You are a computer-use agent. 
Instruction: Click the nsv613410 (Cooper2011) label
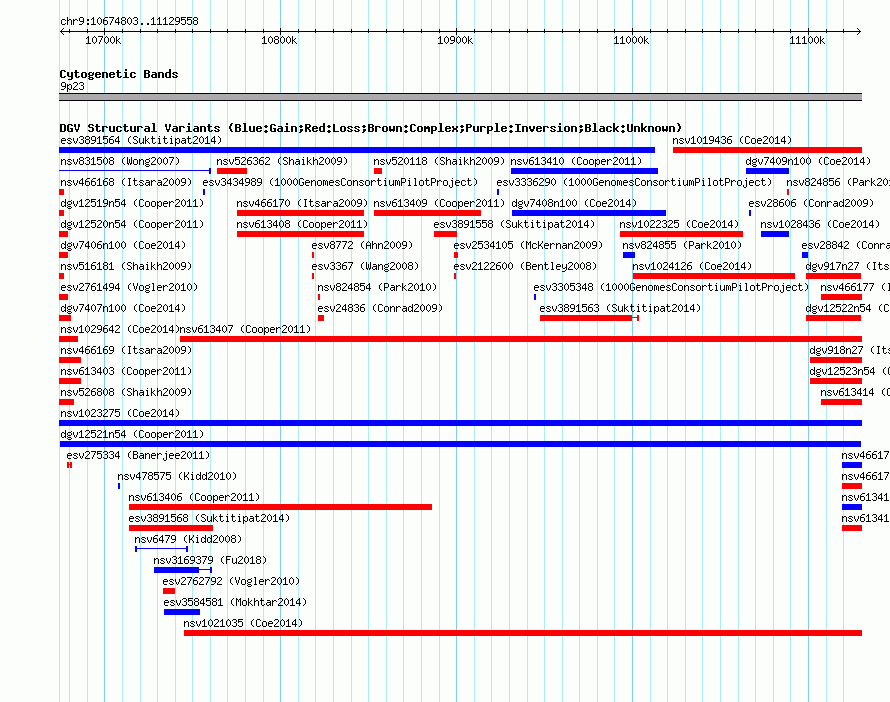(x=576, y=161)
